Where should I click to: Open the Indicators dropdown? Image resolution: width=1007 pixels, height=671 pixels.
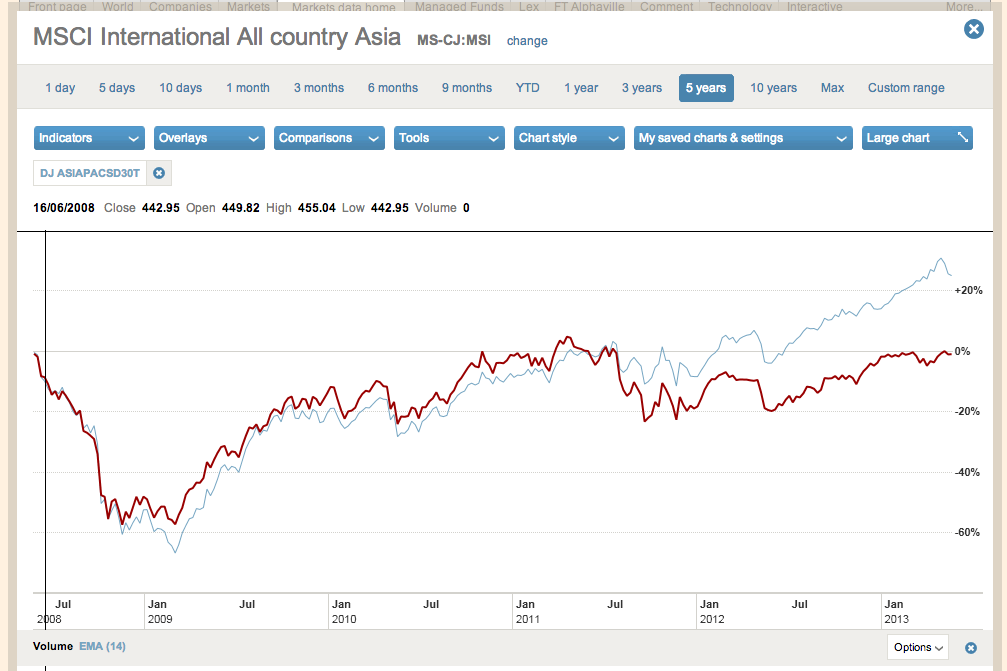pos(90,138)
